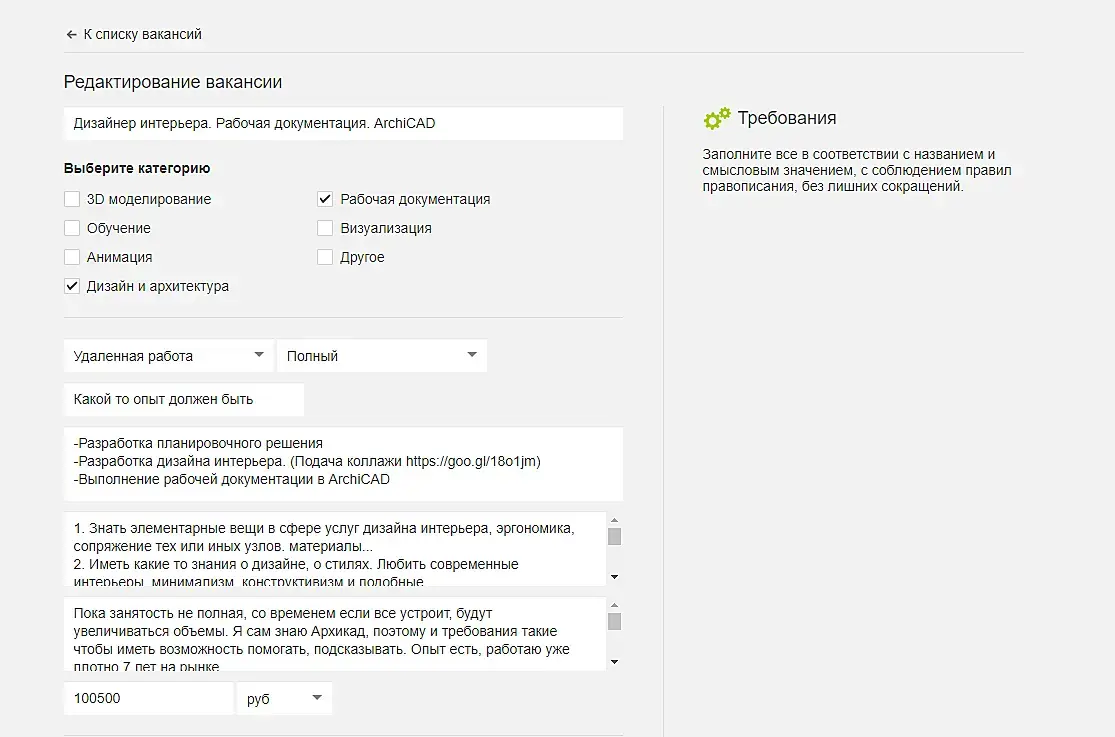Expand the Полный employment dropdown
Screen dimensions: 1115x737
coord(381,356)
